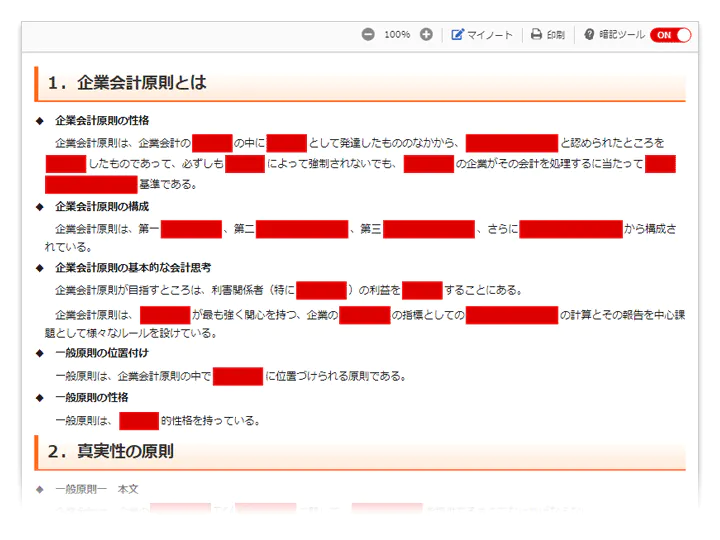Turn off the 暗記ツール ON toggle
The width and height of the screenshot is (720, 540).
(x=670, y=35)
